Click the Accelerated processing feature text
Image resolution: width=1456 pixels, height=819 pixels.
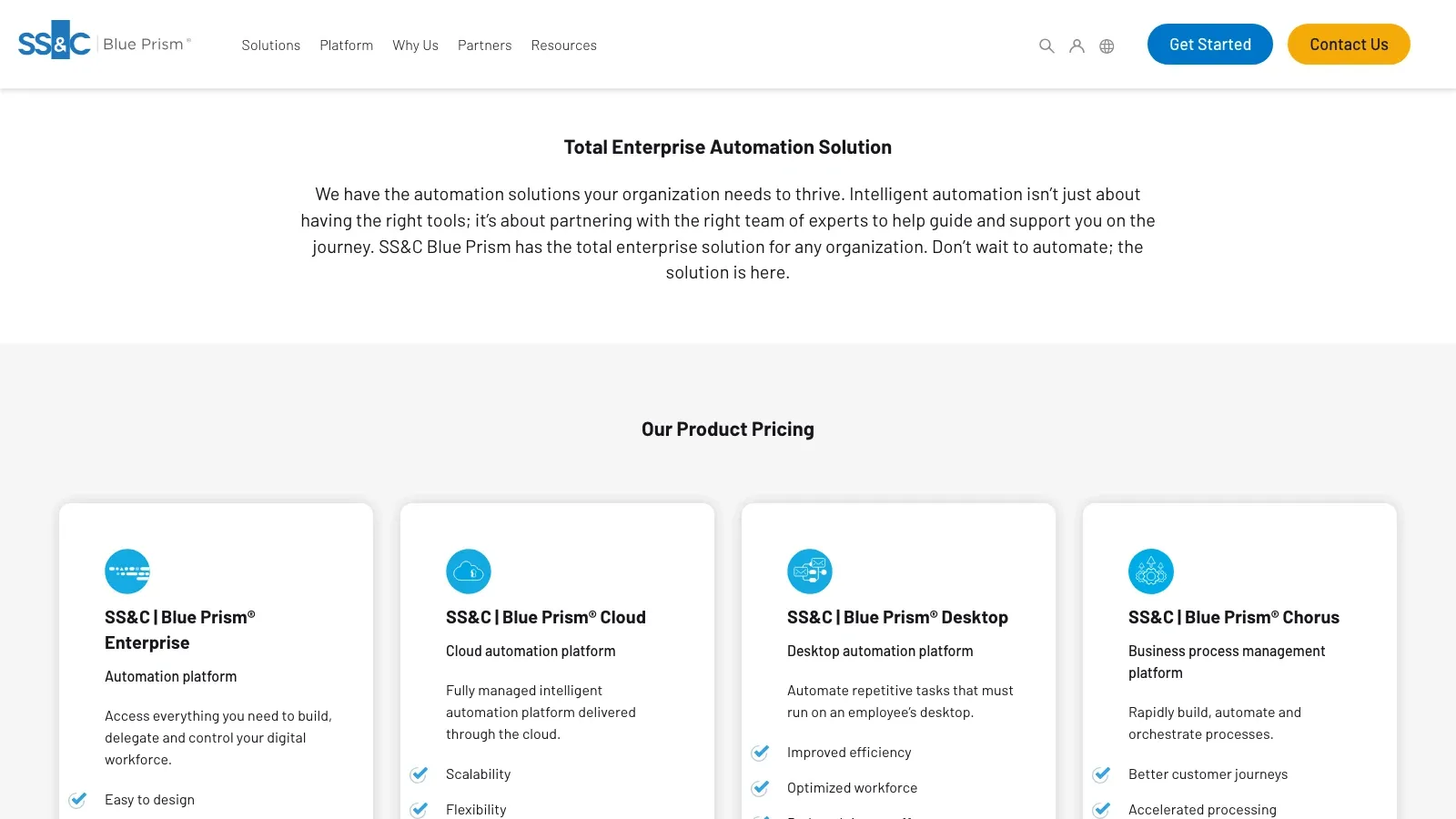(1203, 810)
